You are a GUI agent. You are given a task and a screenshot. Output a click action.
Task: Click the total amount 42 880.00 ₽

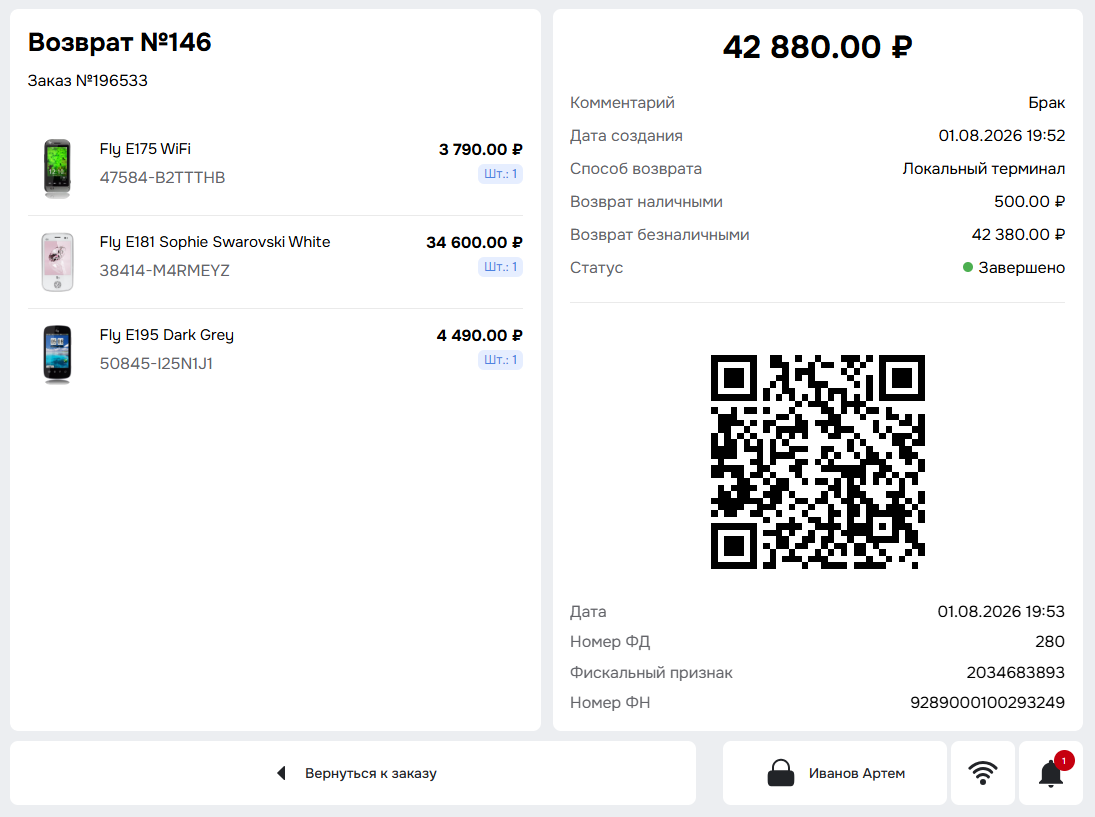pyautogui.click(x=818, y=47)
